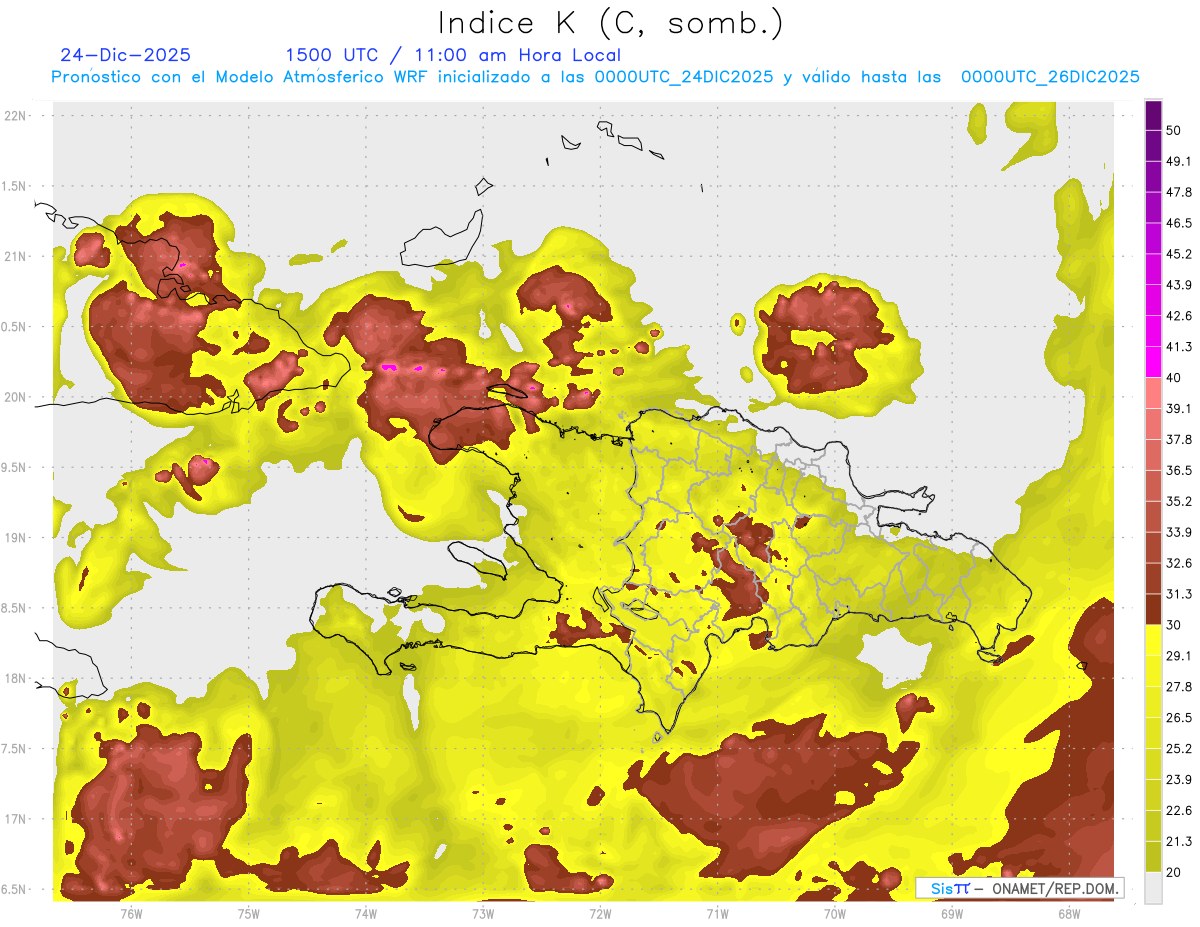
Task: Click latitude axis label '6.5N'
Action: pos(15,890)
